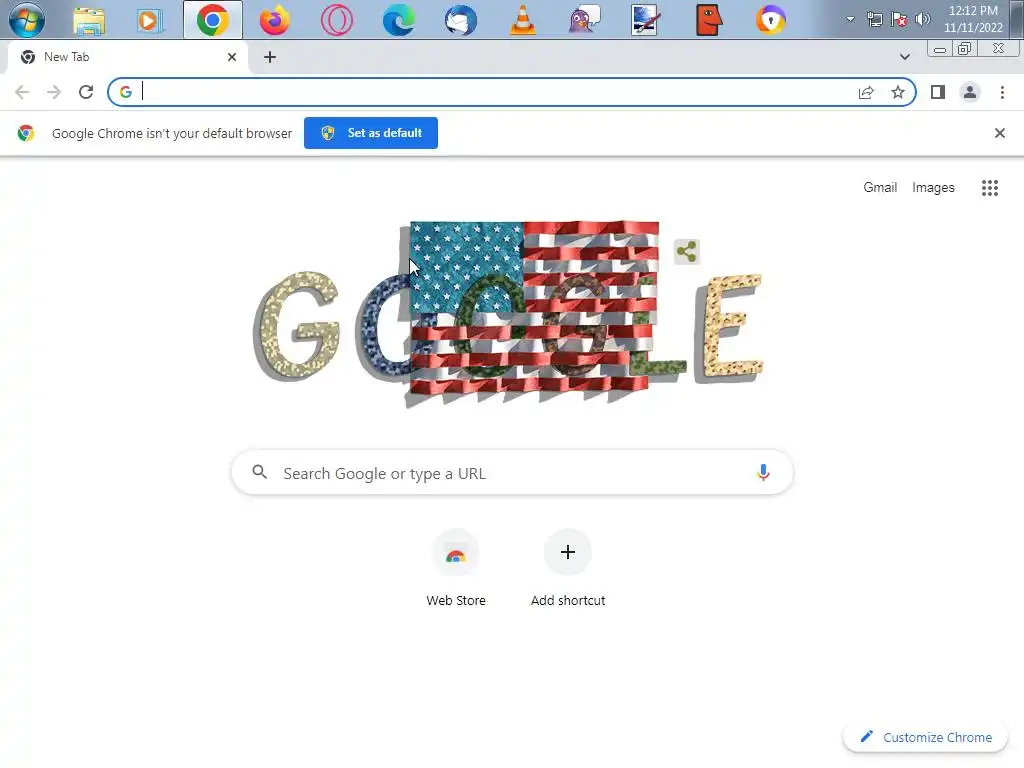Image resolution: width=1024 pixels, height=768 pixels.
Task: Open the Chrome three-dot menu
Action: pos(1002,92)
